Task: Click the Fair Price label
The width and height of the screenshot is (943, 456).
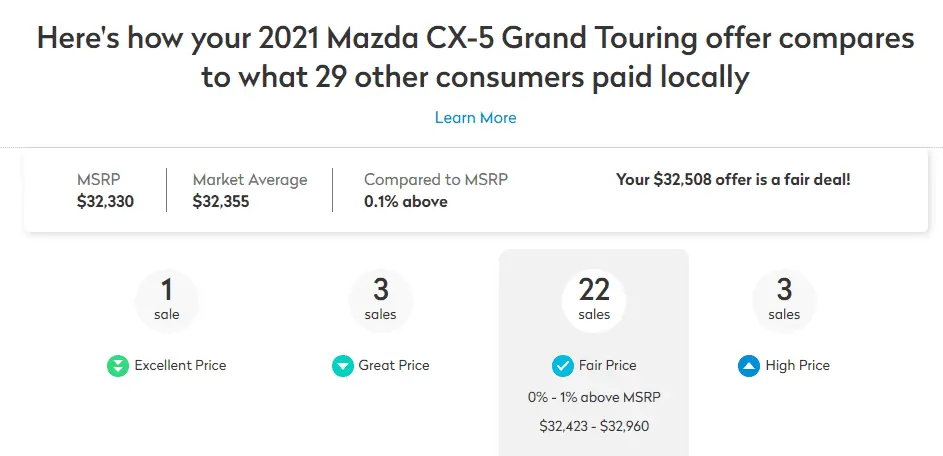Action: [x=607, y=366]
